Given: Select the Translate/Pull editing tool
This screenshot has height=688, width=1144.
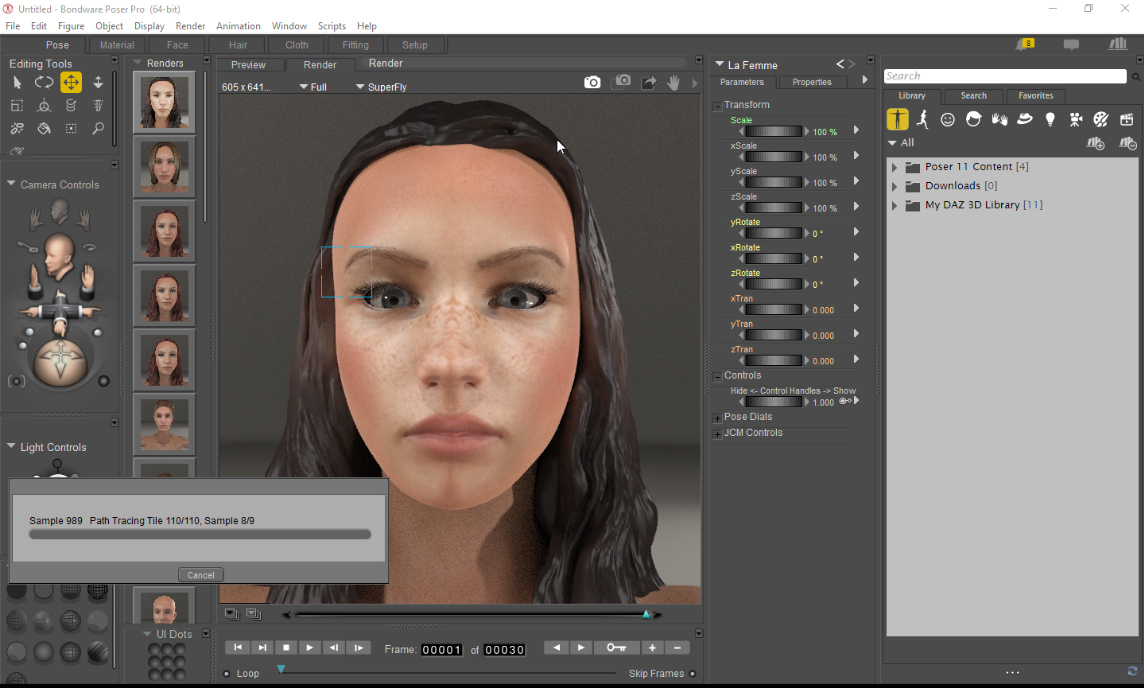Looking at the screenshot, I should 71,82.
